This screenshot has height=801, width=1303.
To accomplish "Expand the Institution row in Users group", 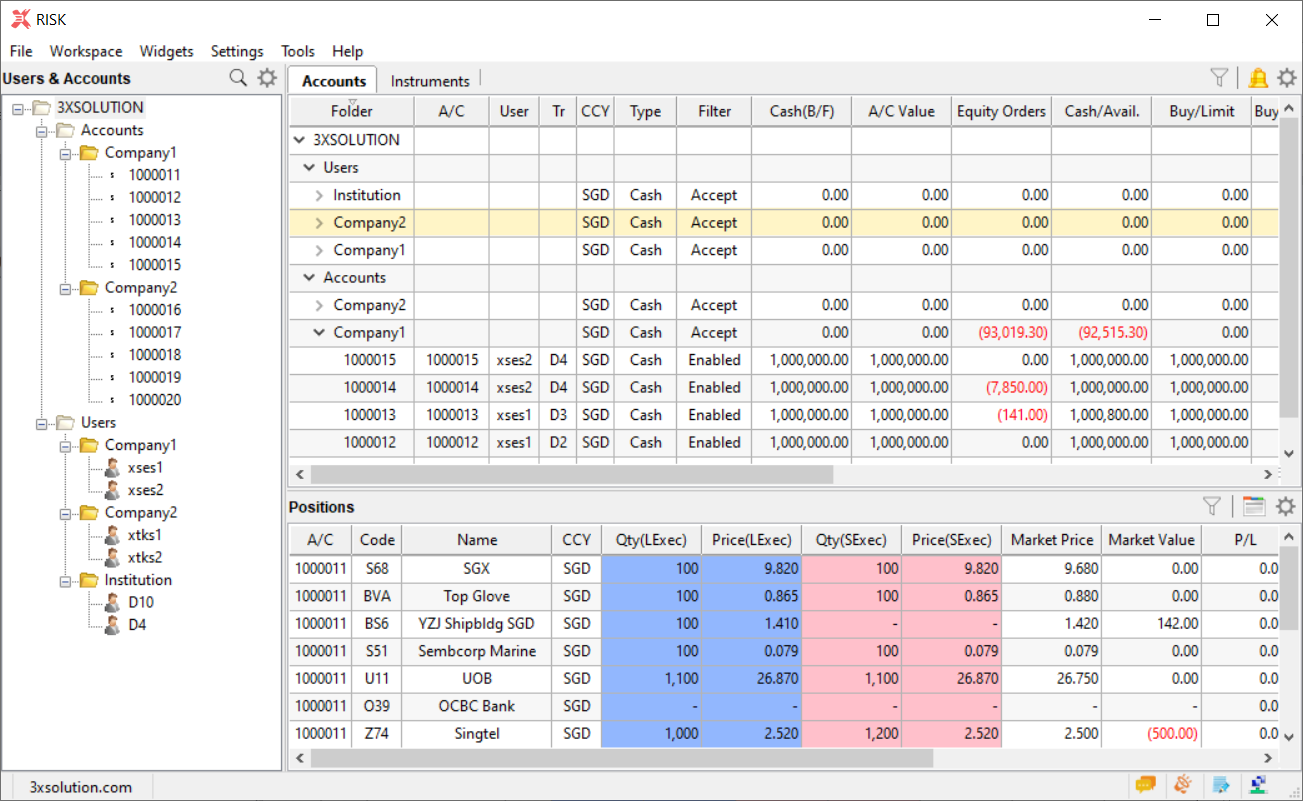I will point(319,196).
